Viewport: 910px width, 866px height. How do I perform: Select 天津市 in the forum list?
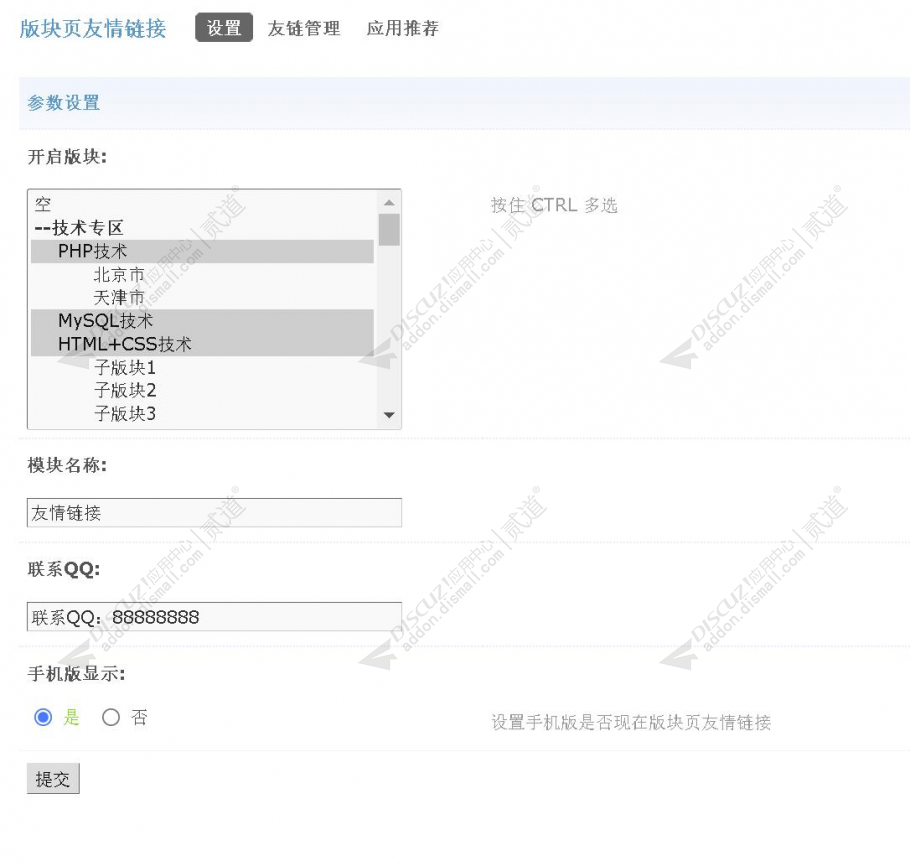(x=202, y=297)
